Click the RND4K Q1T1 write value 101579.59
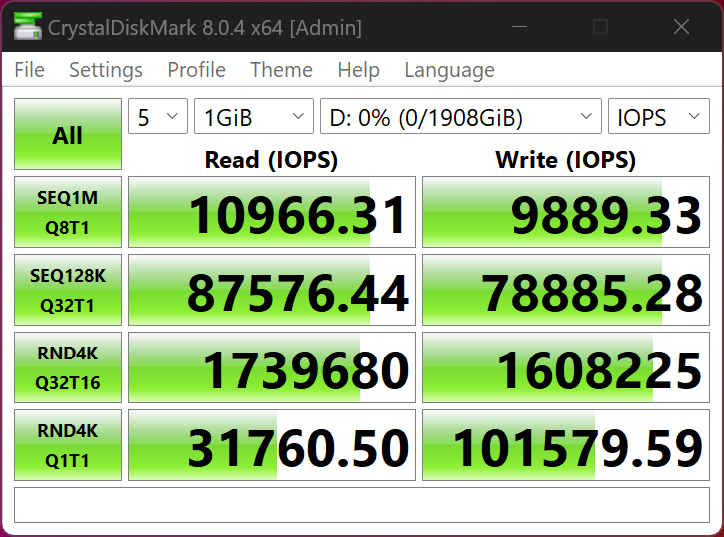This screenshot has height=537, width=724. click(x=566, y=445)
